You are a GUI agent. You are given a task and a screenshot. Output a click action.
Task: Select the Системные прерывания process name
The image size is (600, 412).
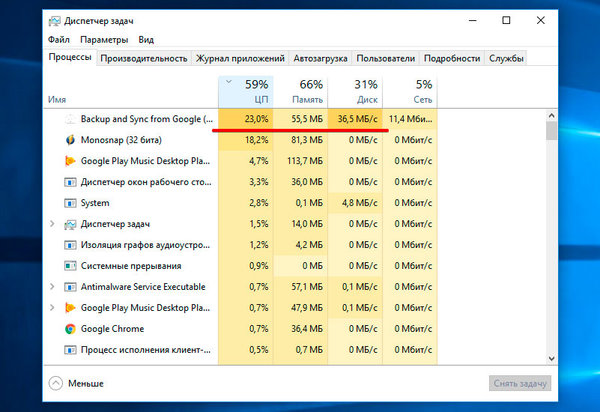pyautogui.click(x=131, y=266)
